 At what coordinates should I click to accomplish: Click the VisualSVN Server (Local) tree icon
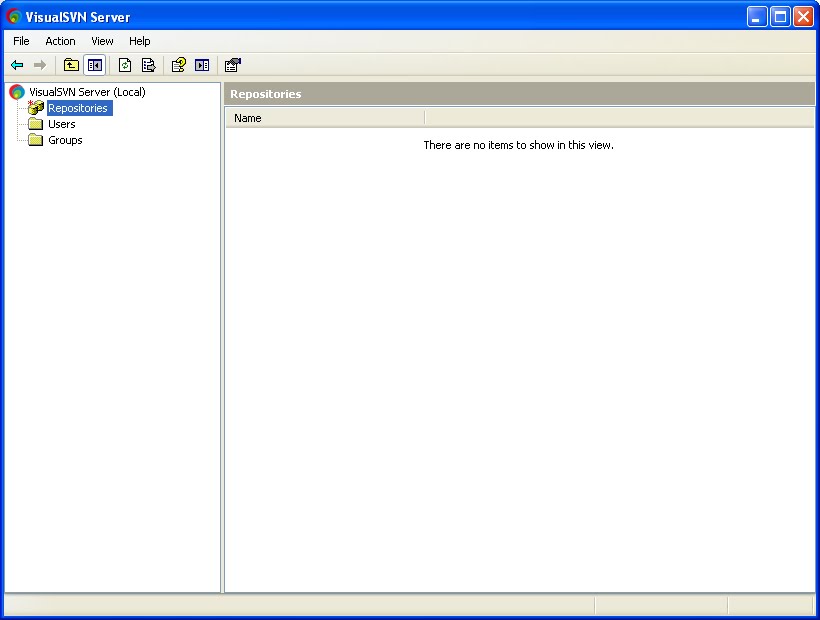pos(17,92)
